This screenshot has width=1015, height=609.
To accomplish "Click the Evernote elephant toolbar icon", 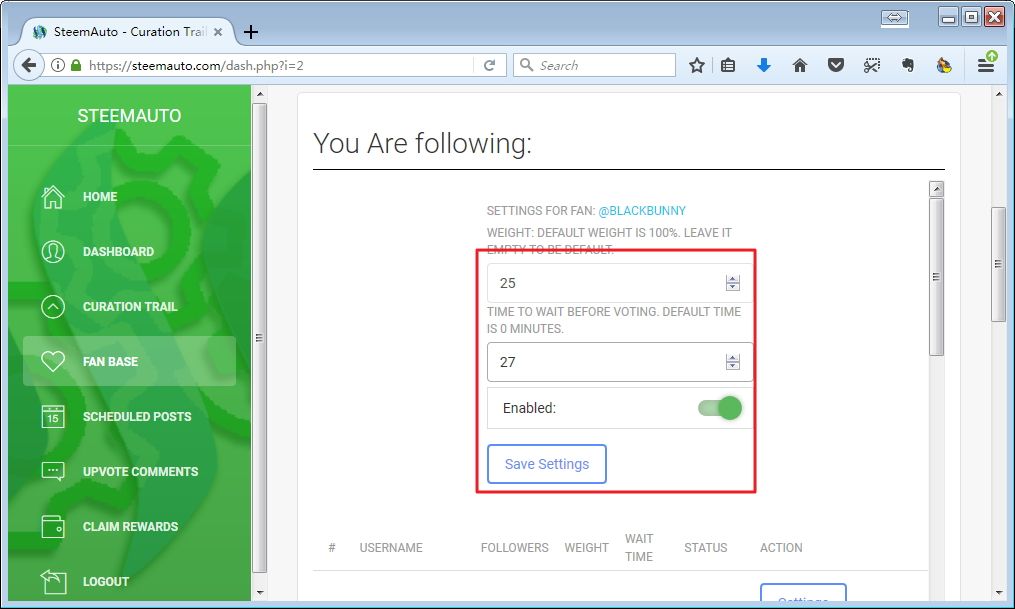I will [x=908, y=65].
